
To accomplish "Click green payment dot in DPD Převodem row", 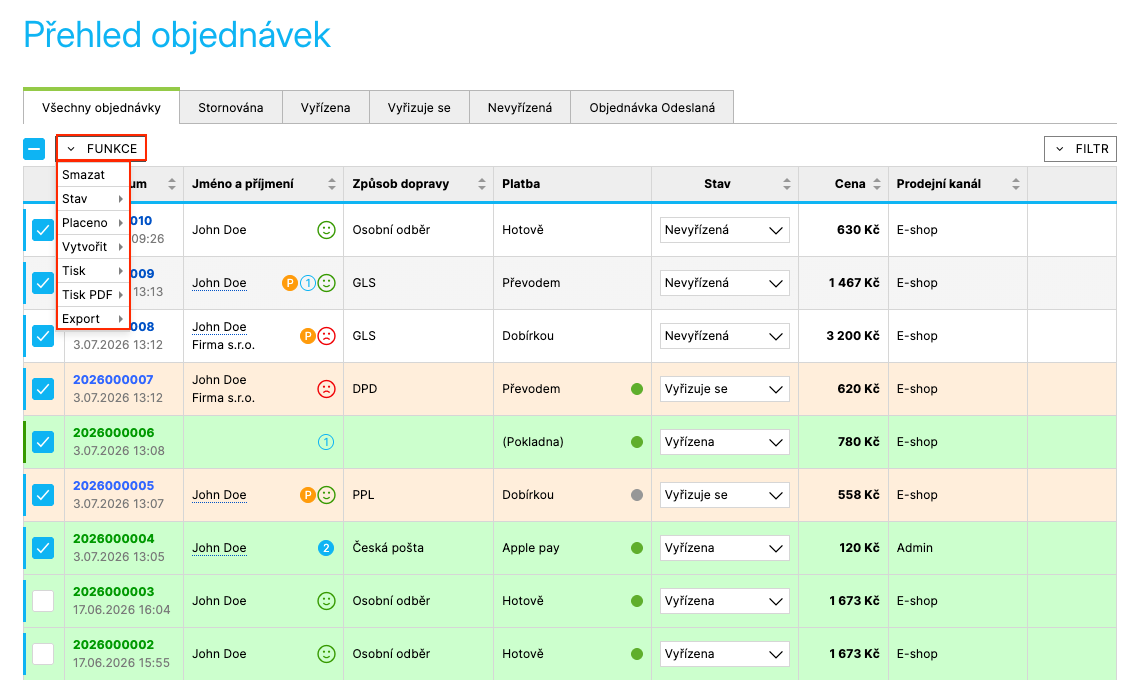I will (637, 389).
